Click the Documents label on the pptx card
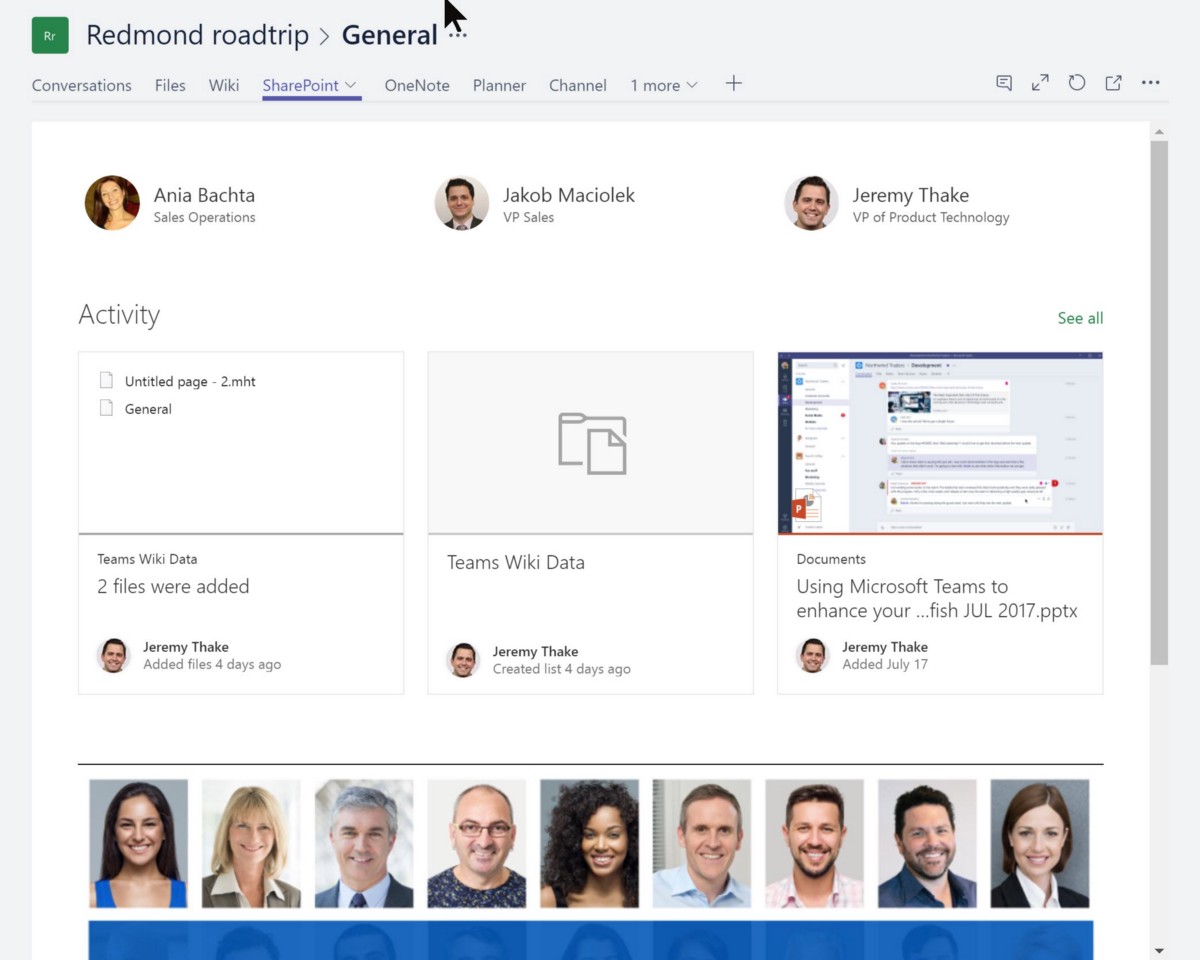The width and height of the screenshot is (1200, 960). point(831,559)
